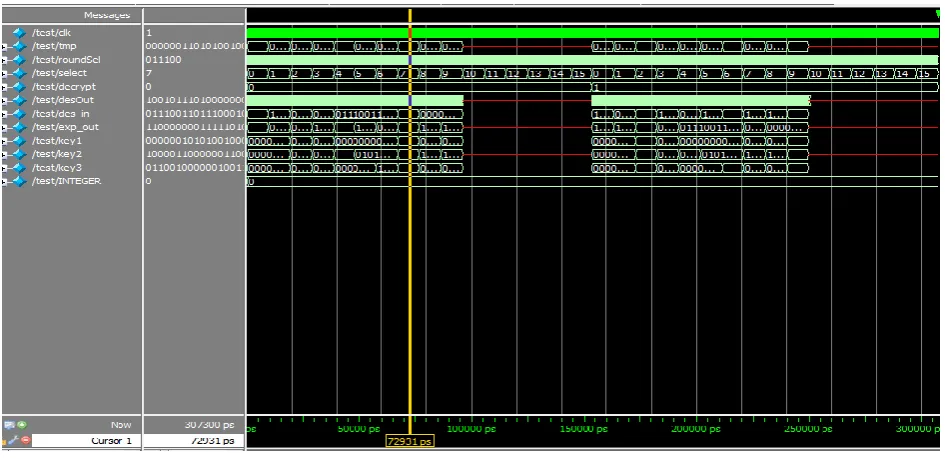
Task: Click the diamond icon for /test/desOut
Action: tap(20, 100)
